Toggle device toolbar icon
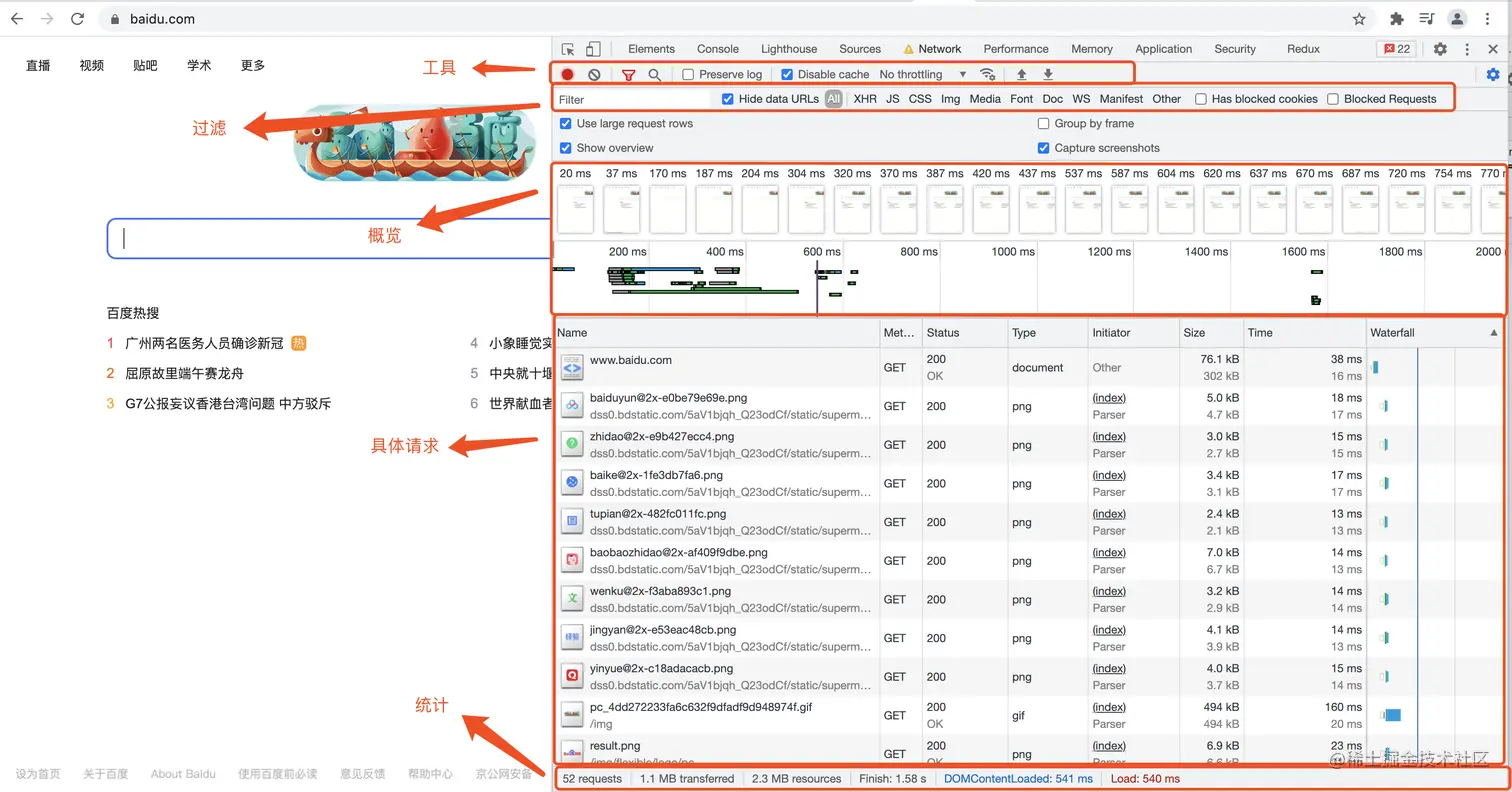The height and width of the screenshot is (792, 1512). 593,49
